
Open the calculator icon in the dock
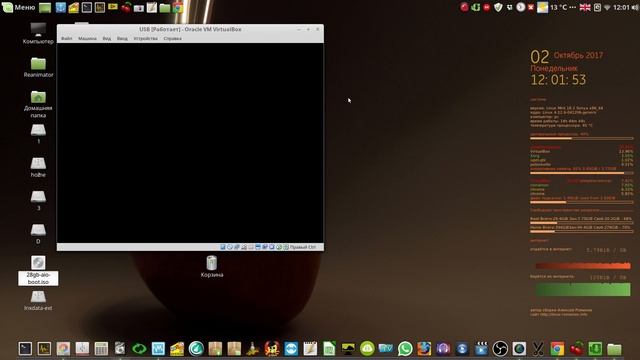101,349
